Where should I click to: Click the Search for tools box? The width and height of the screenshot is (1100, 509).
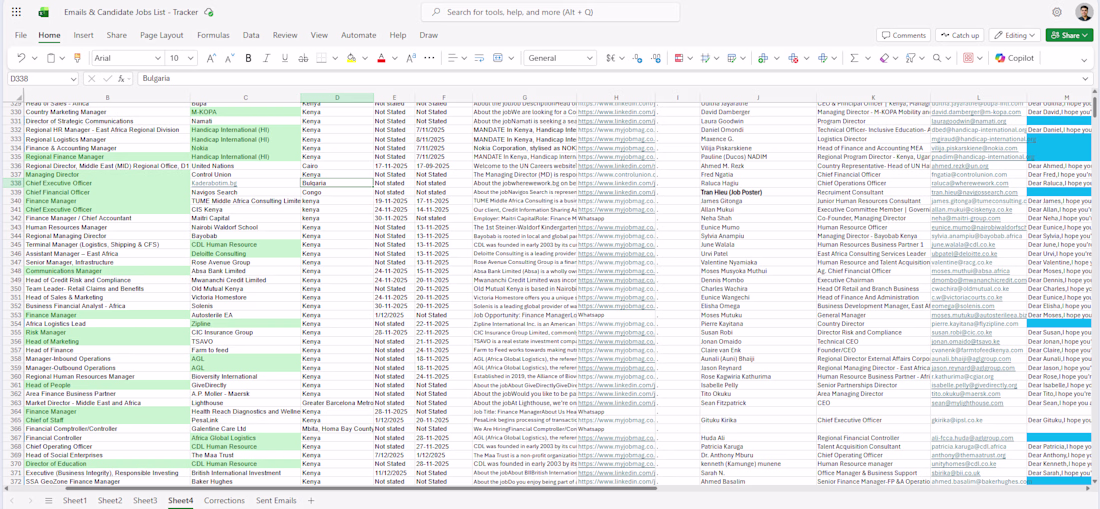click(x=550, y=12)
